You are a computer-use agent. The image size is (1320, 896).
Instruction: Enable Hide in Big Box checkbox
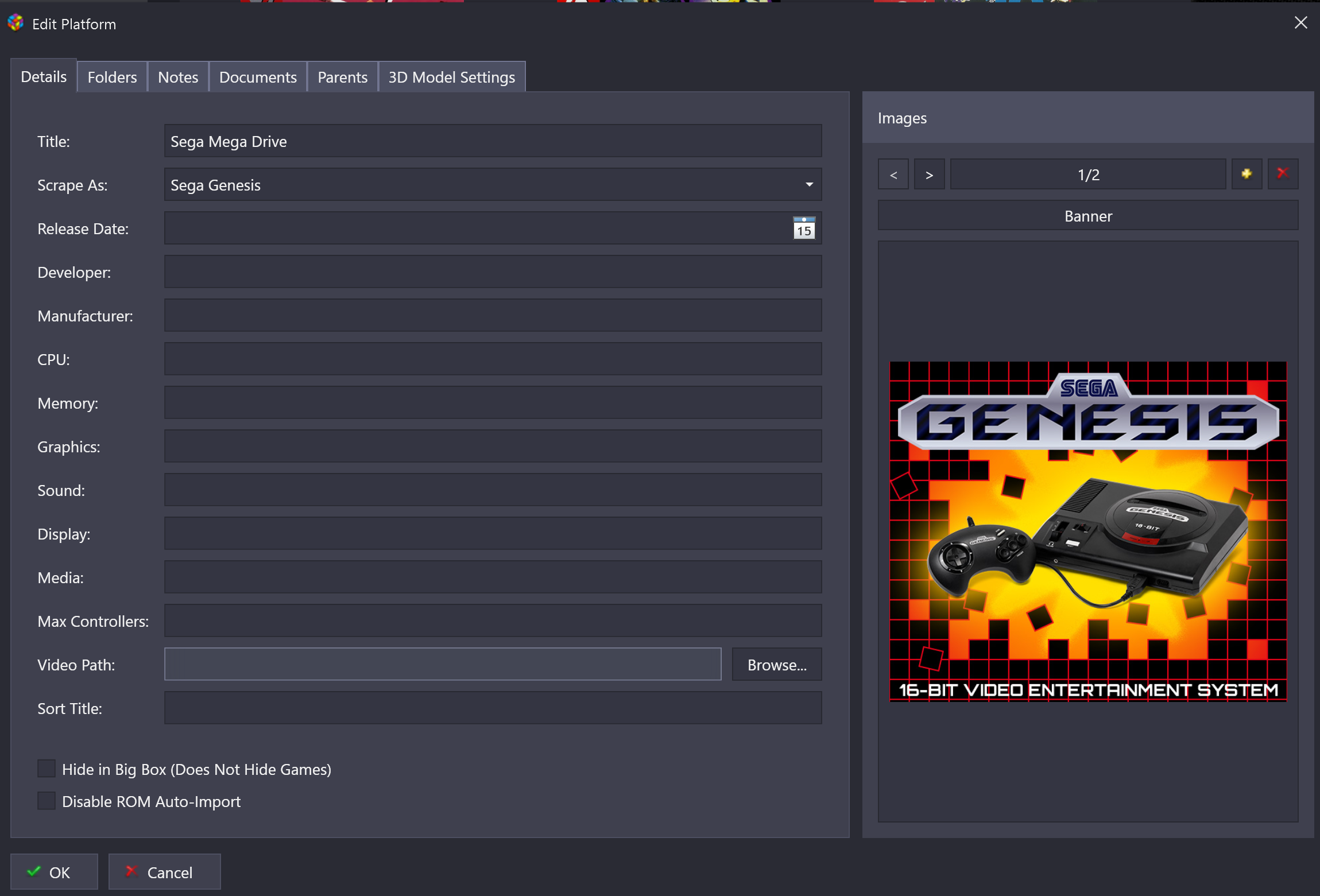pyautogui.click(x=47, y=769)
